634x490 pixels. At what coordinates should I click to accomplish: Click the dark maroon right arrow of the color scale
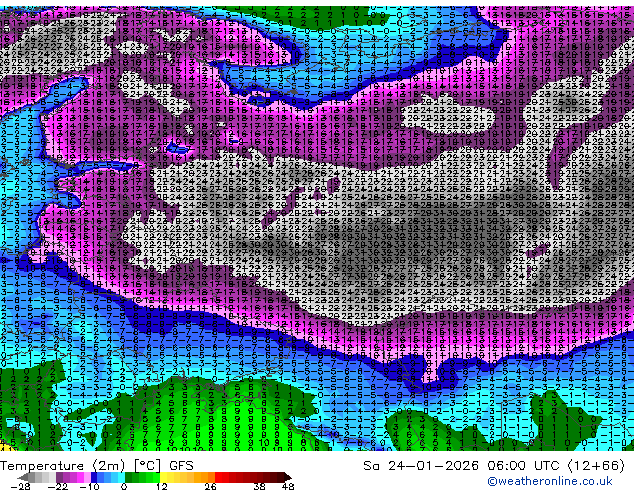287,477
